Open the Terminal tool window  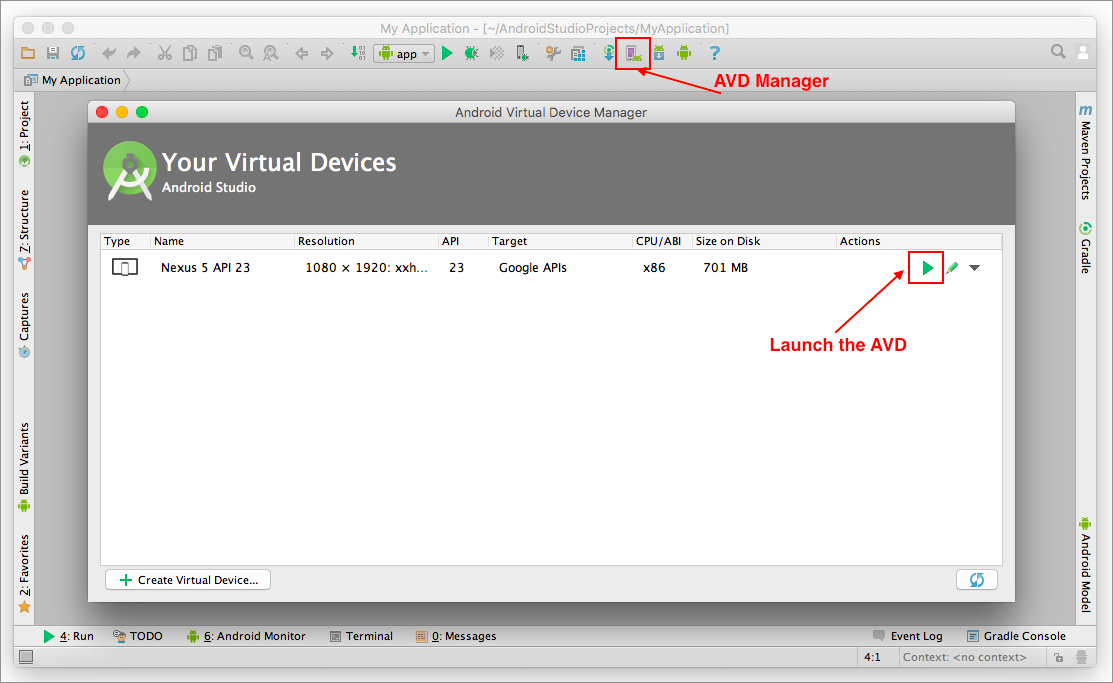pos(361,636)
